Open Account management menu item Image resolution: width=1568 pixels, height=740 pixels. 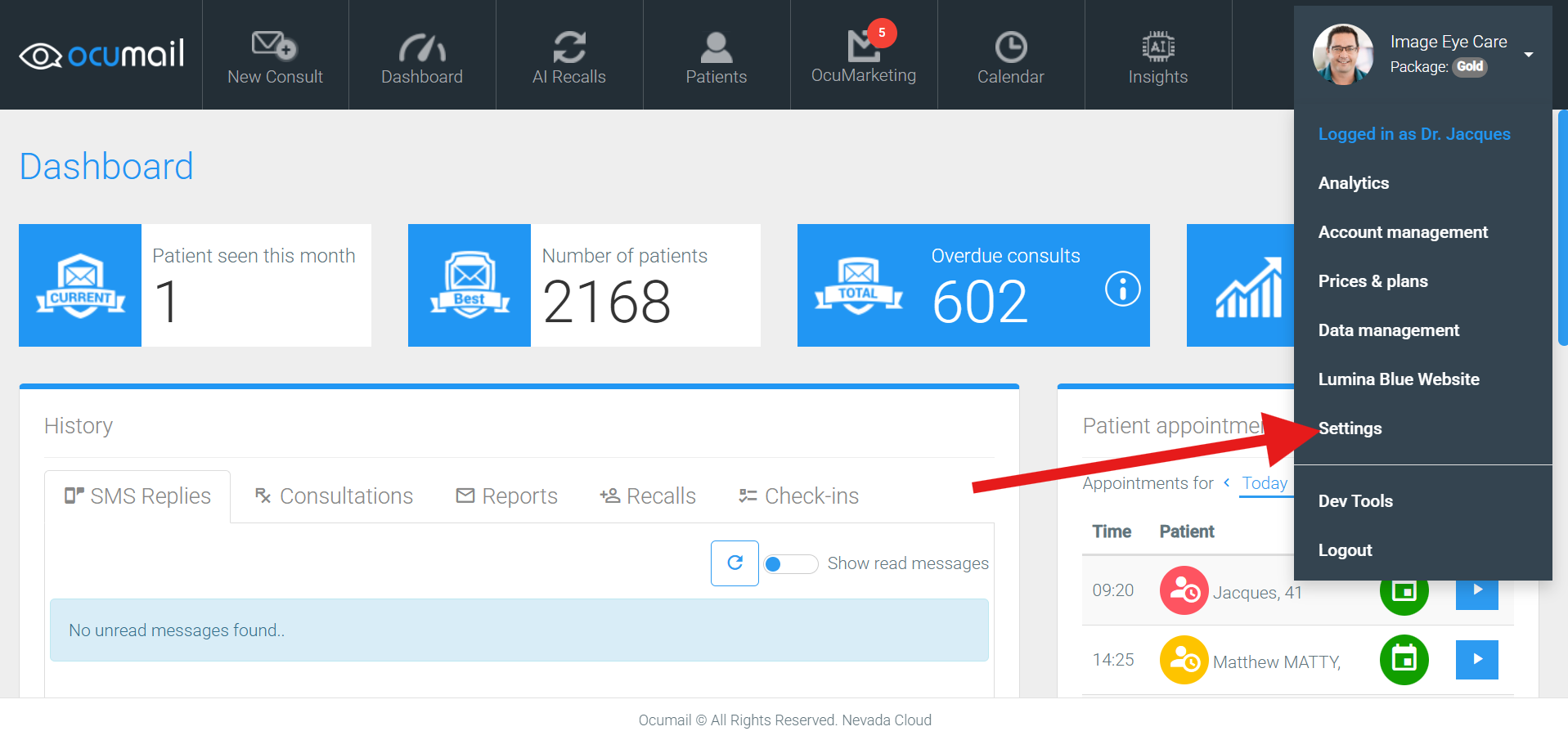(x=1403, y=232)
